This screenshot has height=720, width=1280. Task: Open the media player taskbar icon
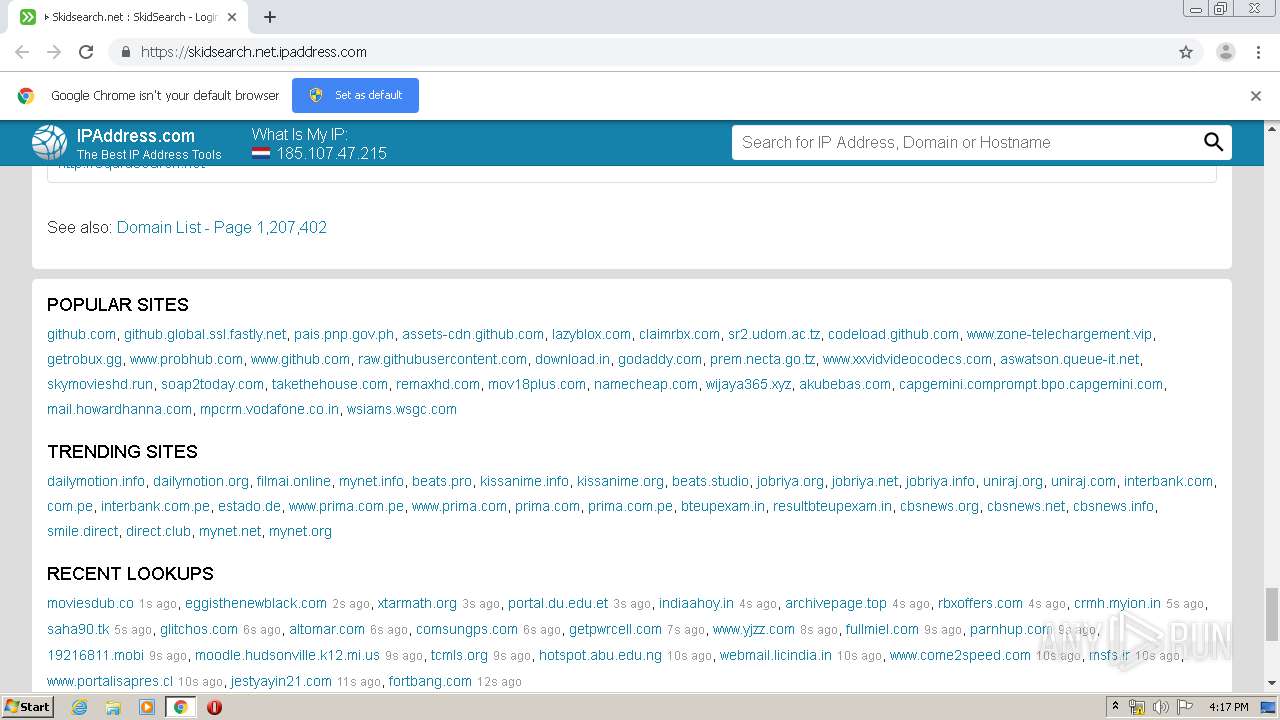click(147, 707)
